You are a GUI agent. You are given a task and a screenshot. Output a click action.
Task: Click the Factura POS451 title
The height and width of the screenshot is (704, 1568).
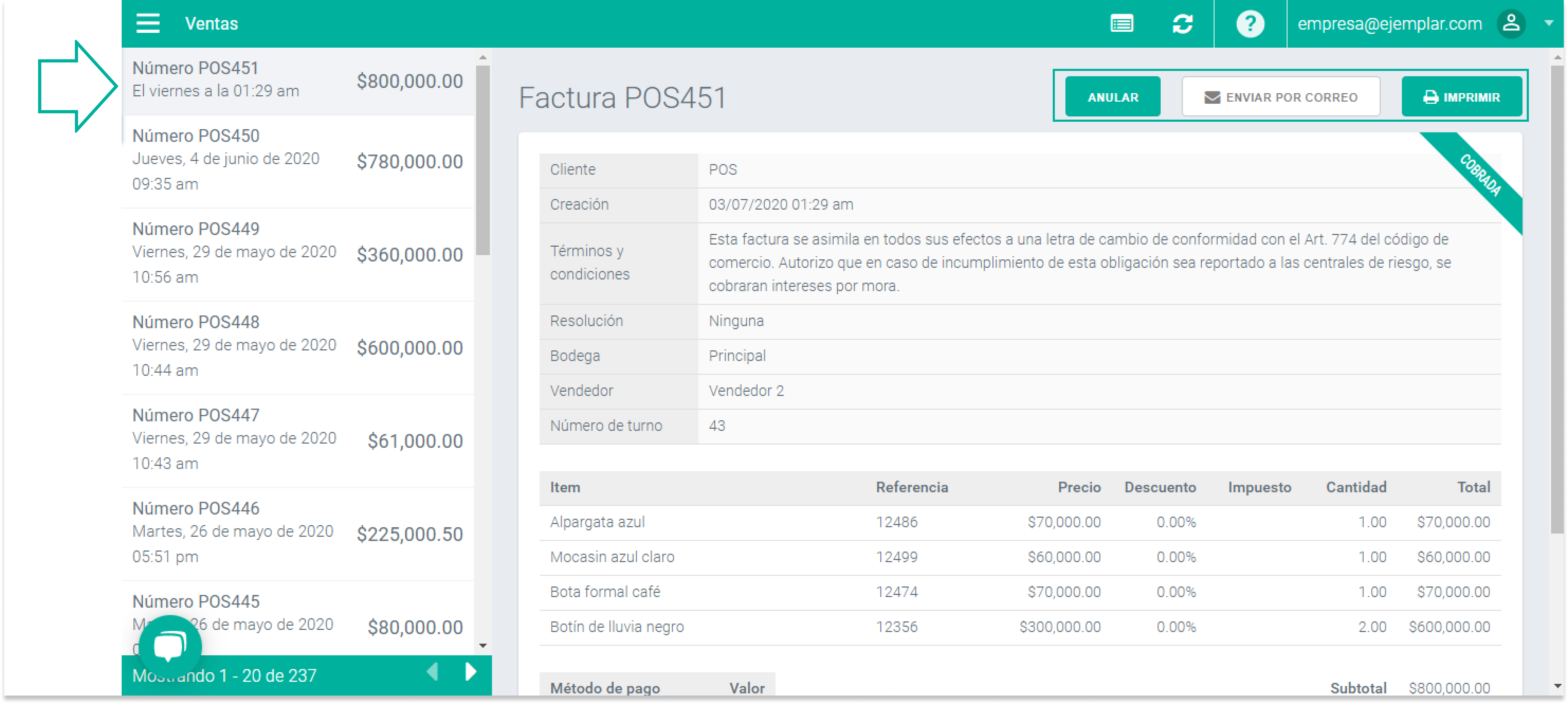pos(622,98)
